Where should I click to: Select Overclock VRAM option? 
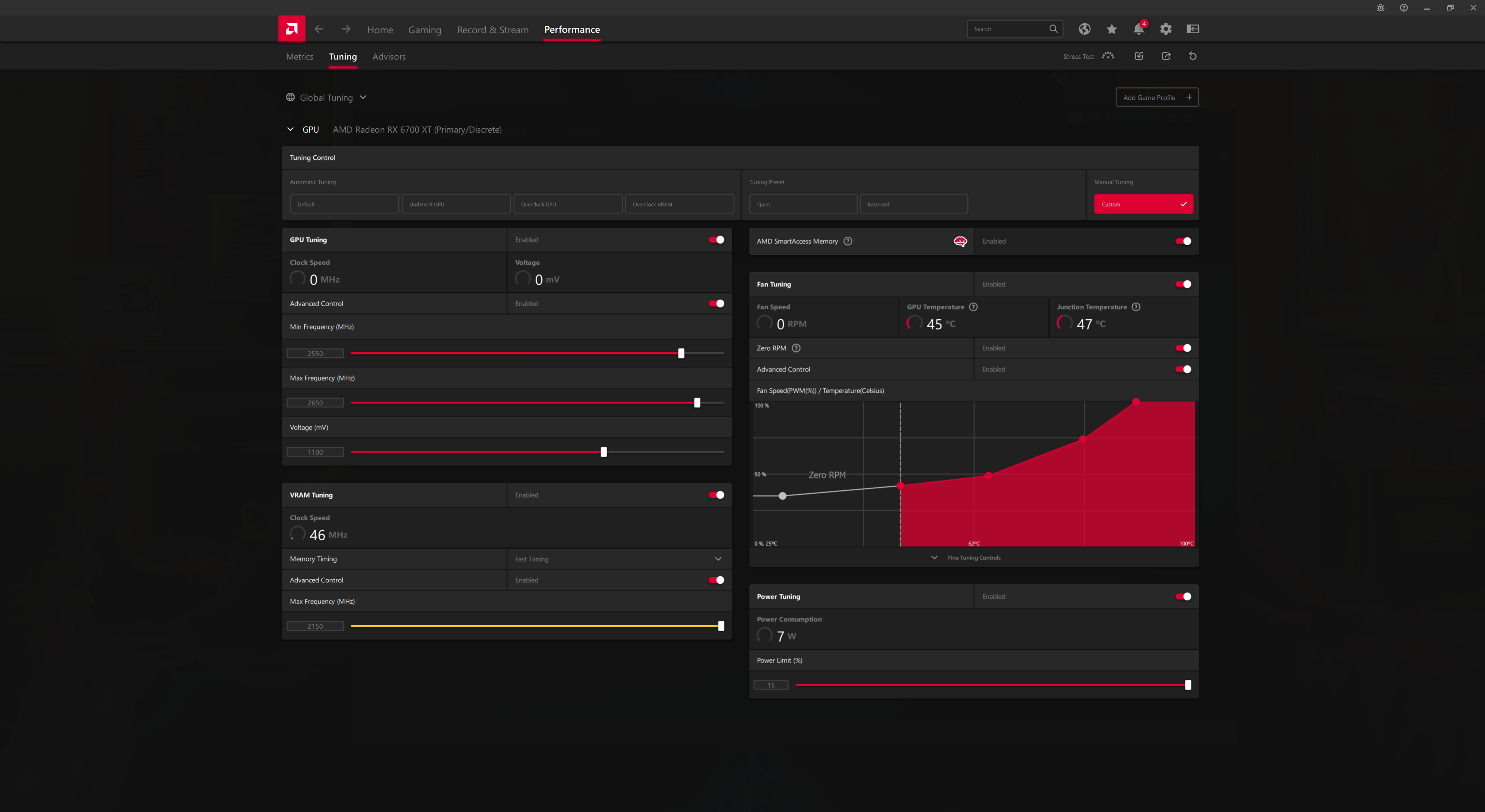click(680, 204)
